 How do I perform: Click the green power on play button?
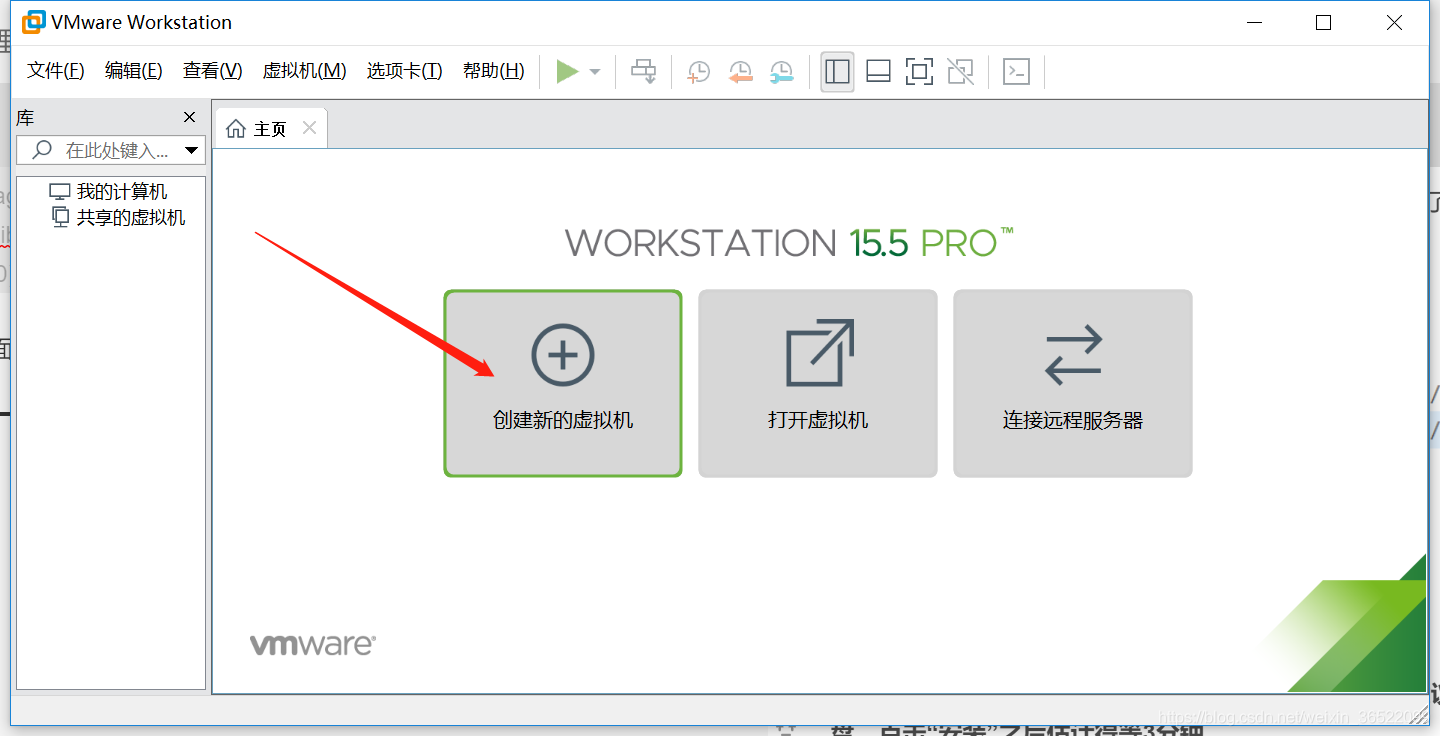coord(567,71)
